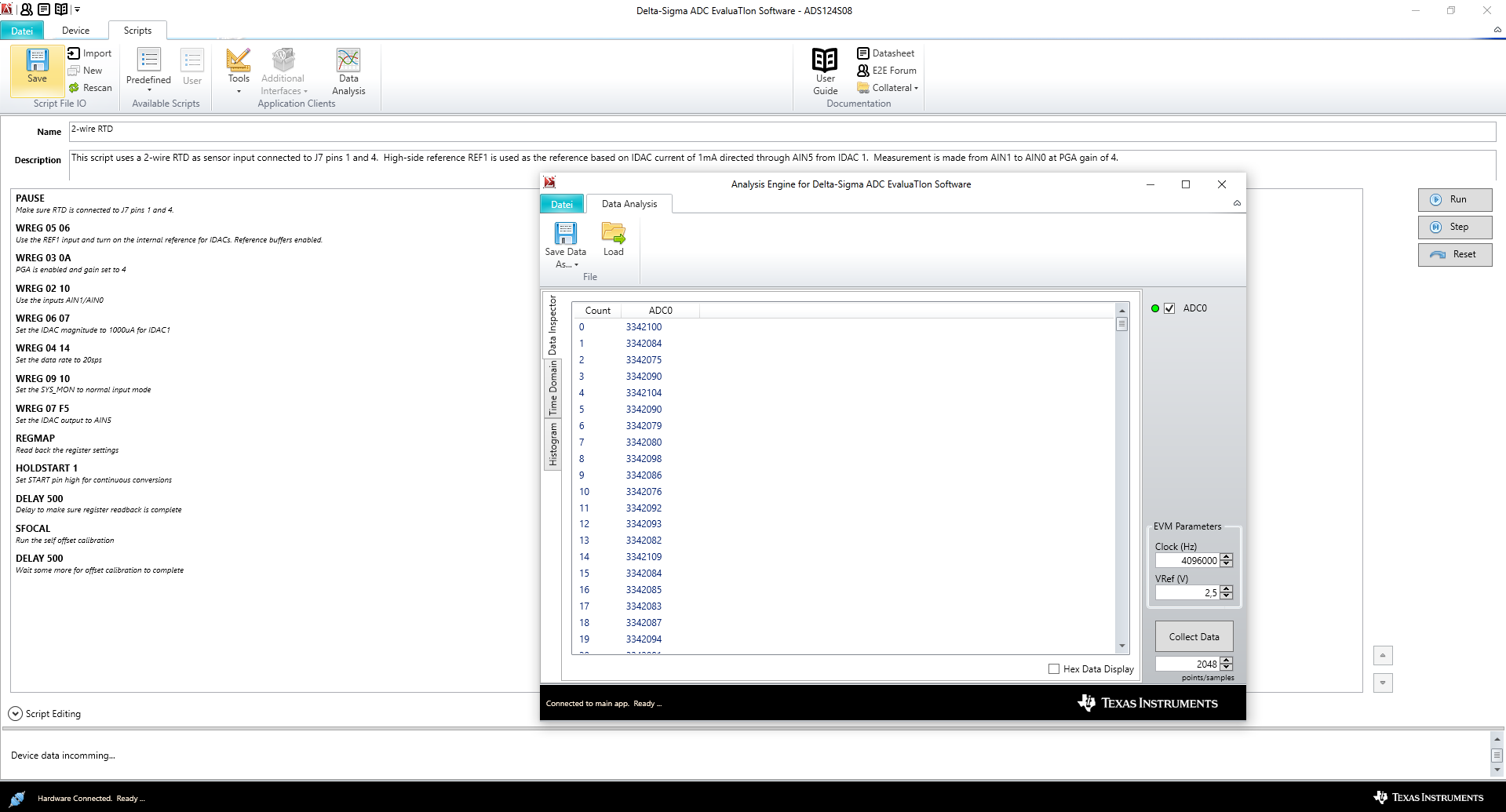Select the HOLDSTART 1 script line

pyautogui.click(x=47, y=468)
